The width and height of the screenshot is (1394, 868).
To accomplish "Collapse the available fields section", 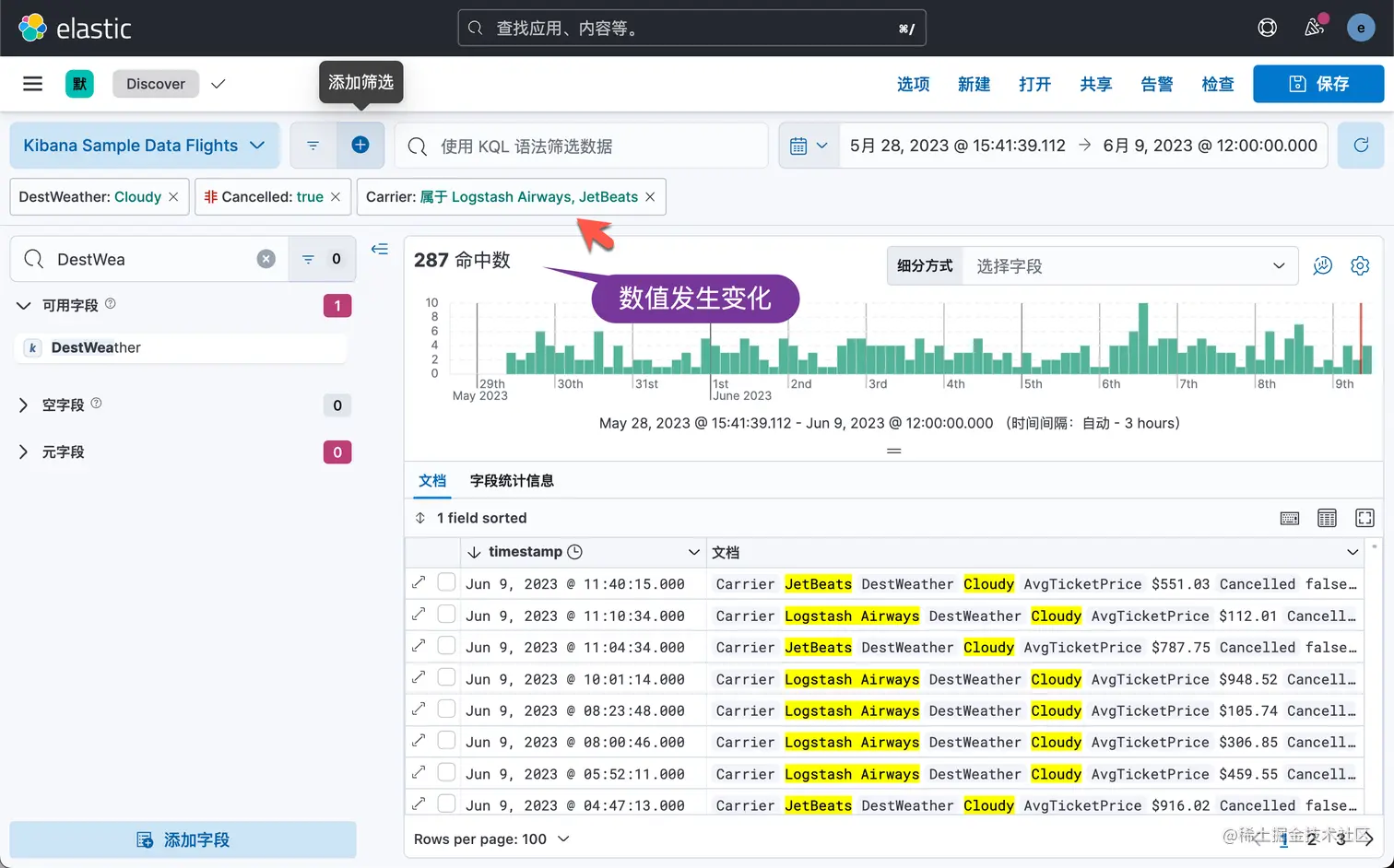I will (x=24, y=305).
